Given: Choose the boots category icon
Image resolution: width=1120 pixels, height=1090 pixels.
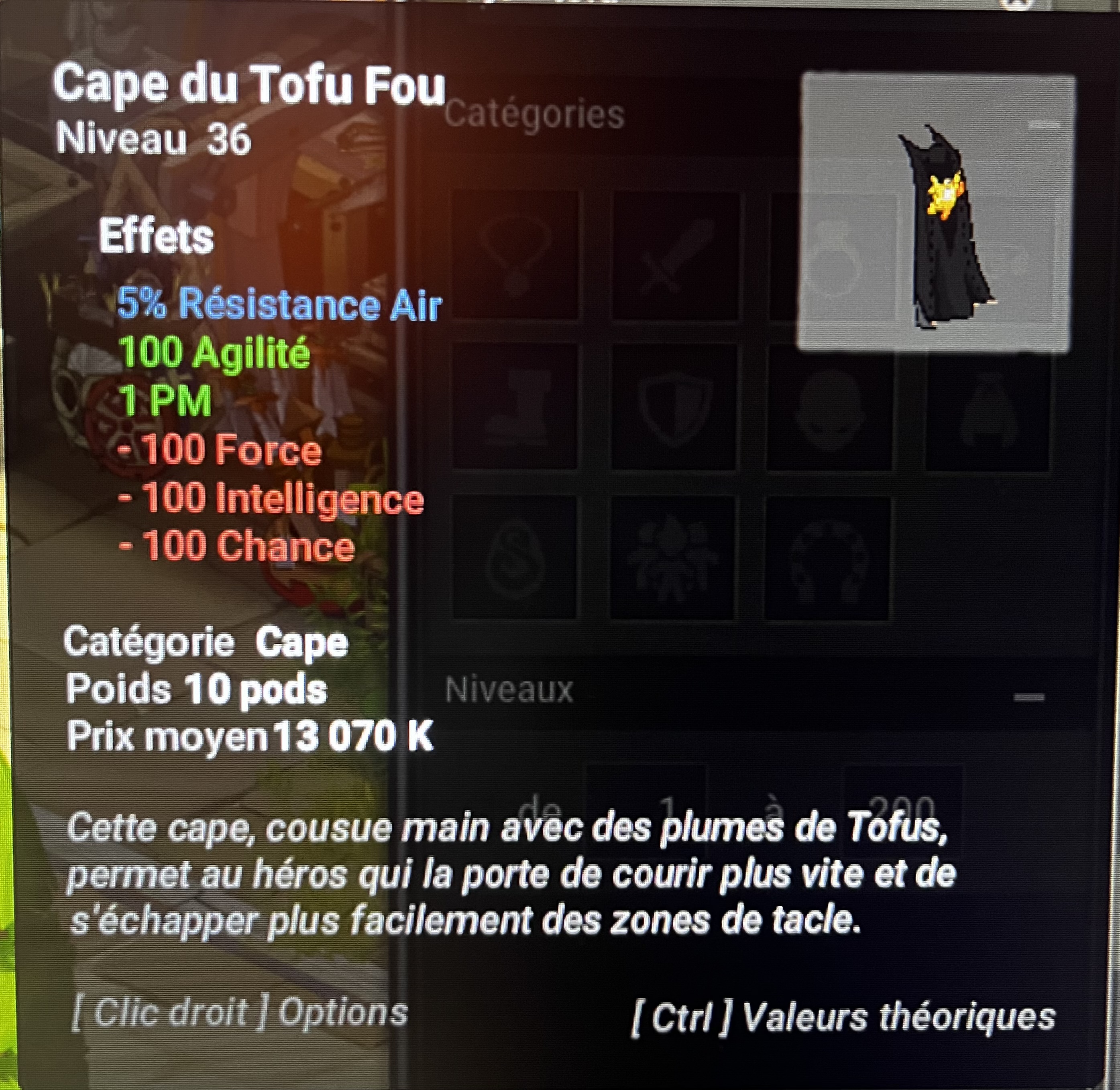Looking at the screenshot, I should pos(515,407).
